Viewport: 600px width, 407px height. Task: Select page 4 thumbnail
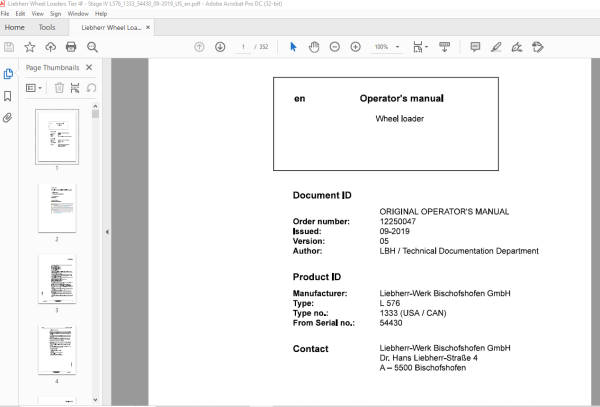[x=57, y=350]
